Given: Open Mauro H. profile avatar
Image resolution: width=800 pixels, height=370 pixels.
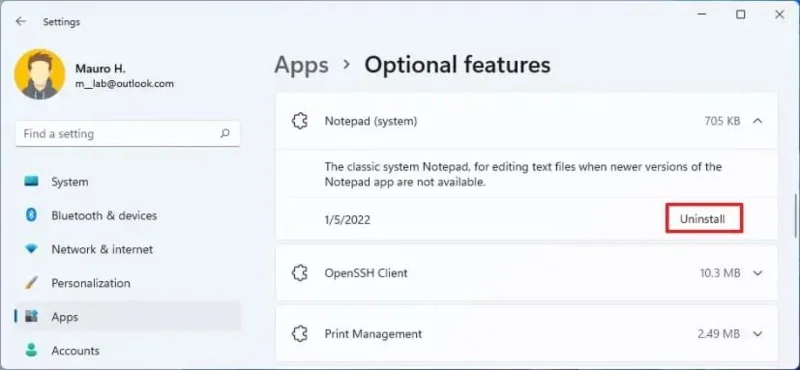Looking at the screenshot, I should [40, 75].
